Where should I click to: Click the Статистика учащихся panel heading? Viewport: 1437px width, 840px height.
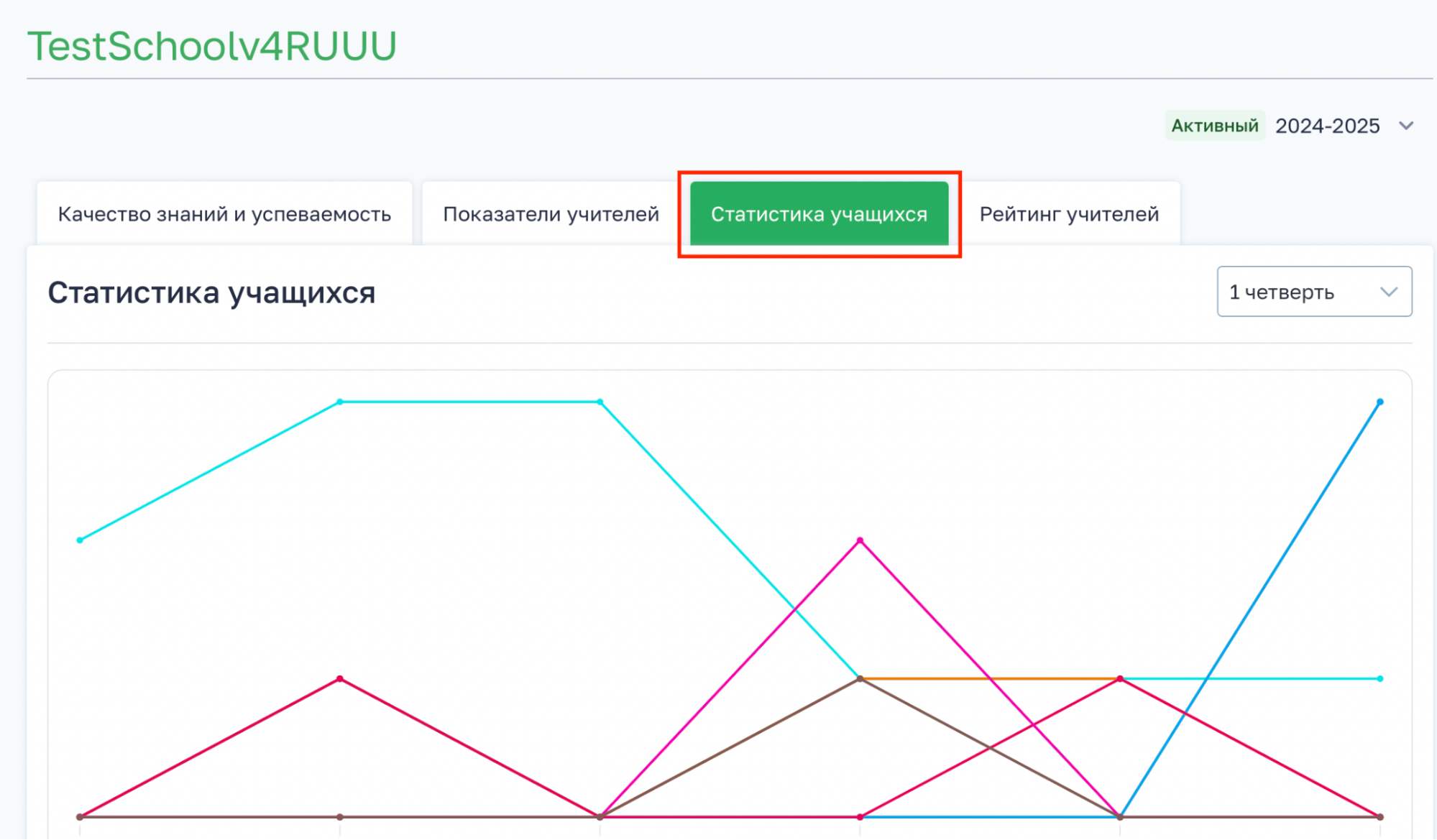[211, 293]
